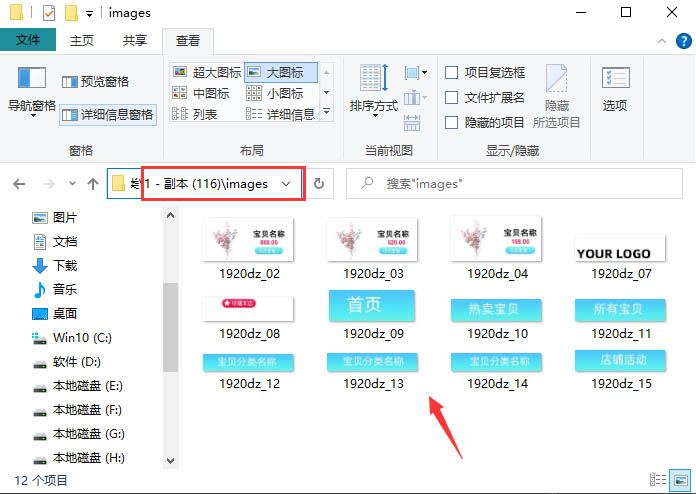Collapse the ribbon with the chevron
This screenshot has height=494, width=696.
(662, 41)
